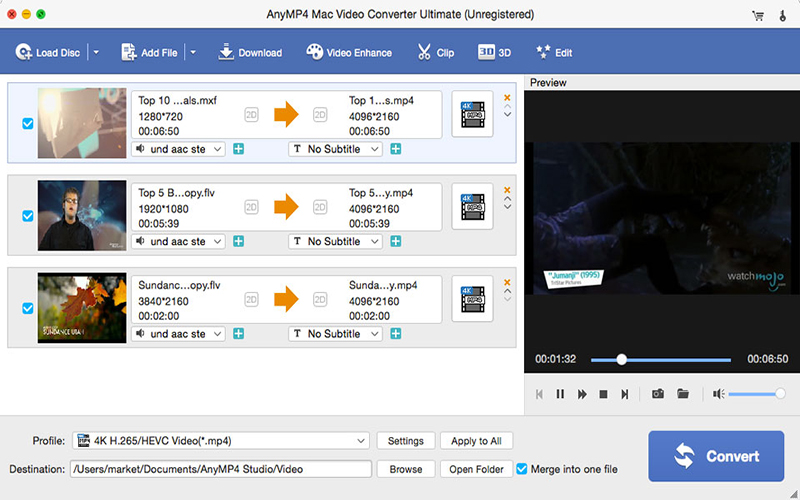Screen dimensions: 800x500
Task: Uncheck the Sundance video checkbox
Action: (x=27, y=309)
